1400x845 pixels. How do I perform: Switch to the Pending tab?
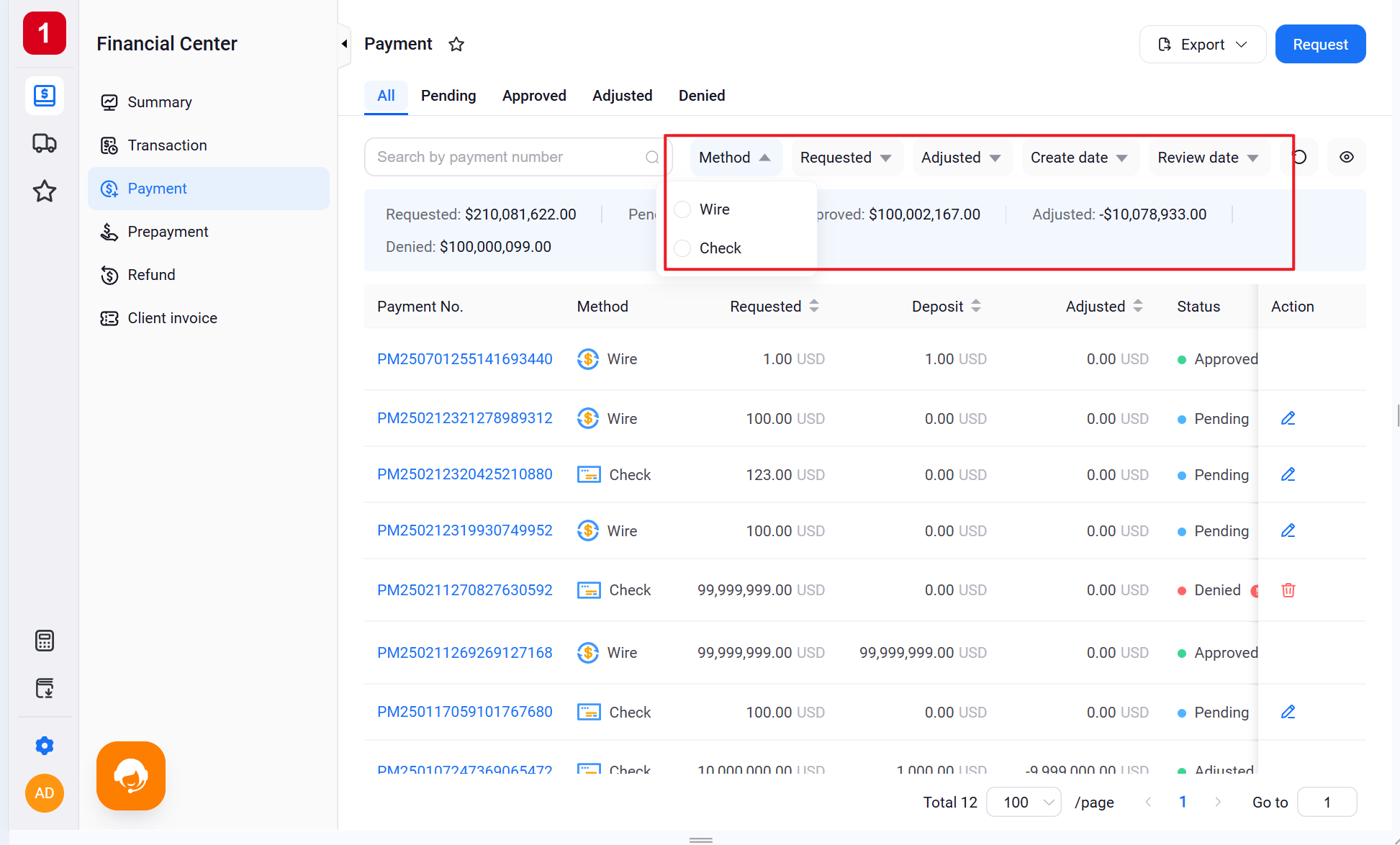448,96
